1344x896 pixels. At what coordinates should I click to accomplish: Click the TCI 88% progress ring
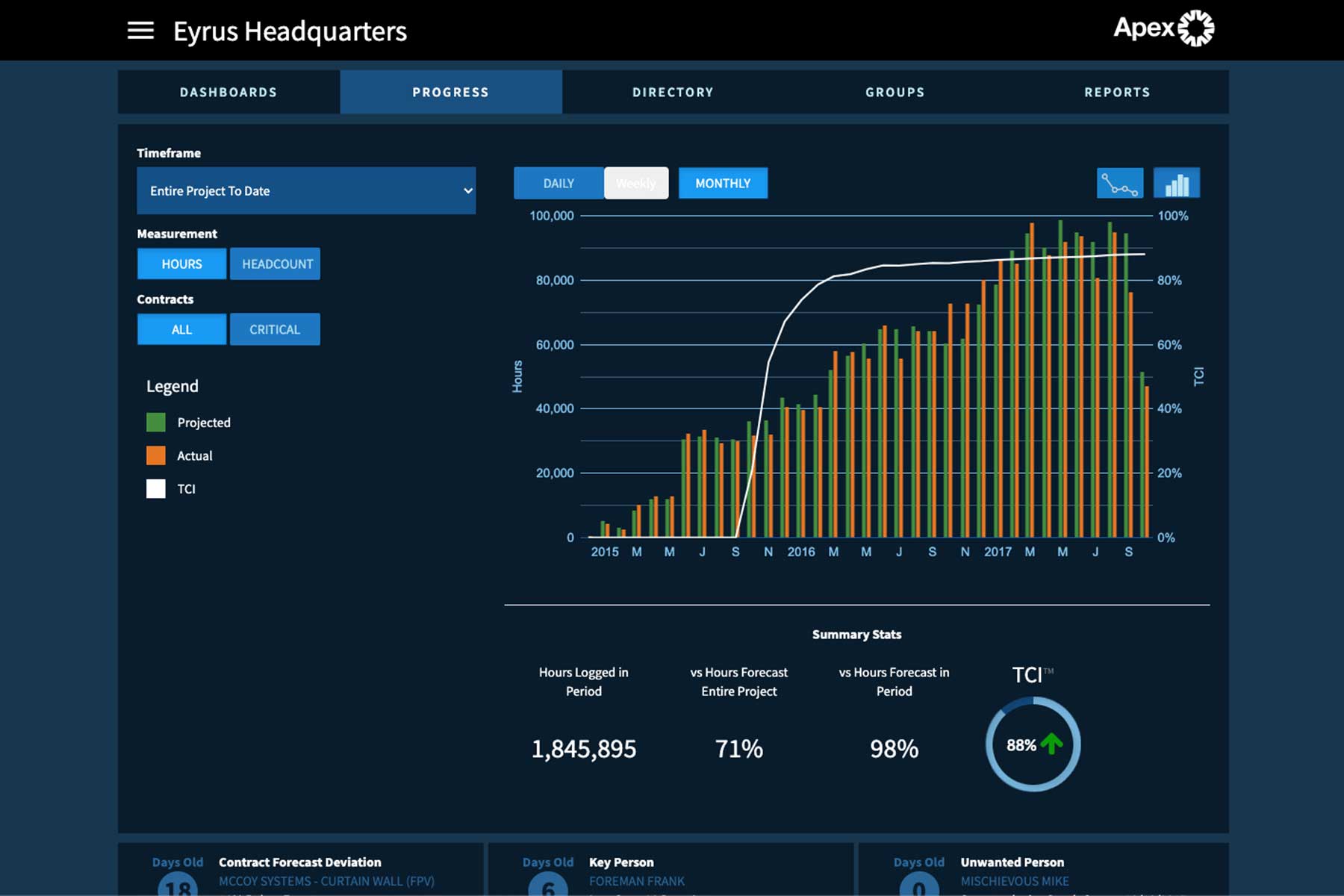point(1032,744)
